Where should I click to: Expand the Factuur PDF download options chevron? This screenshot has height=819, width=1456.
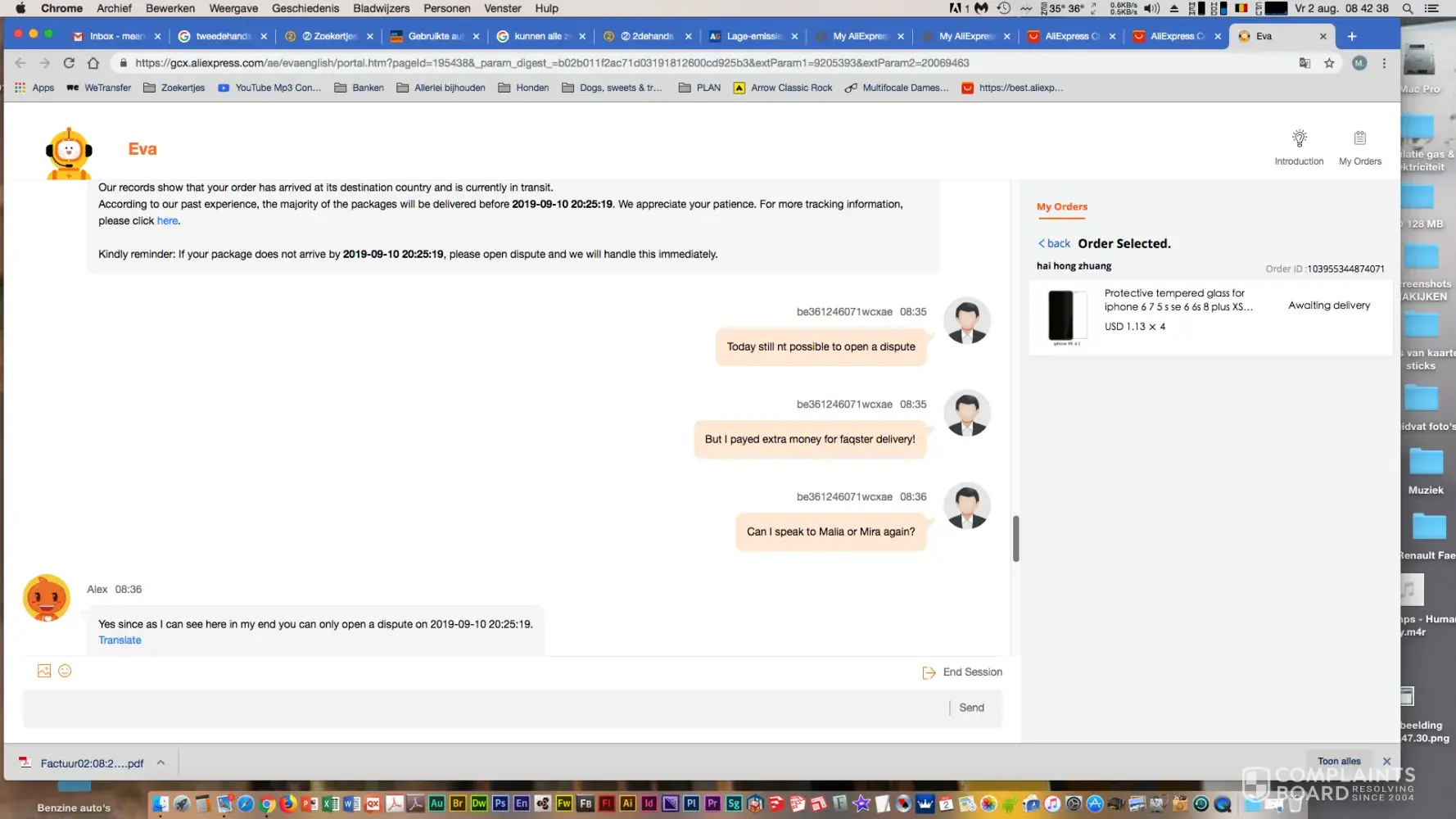coord(161,762)
